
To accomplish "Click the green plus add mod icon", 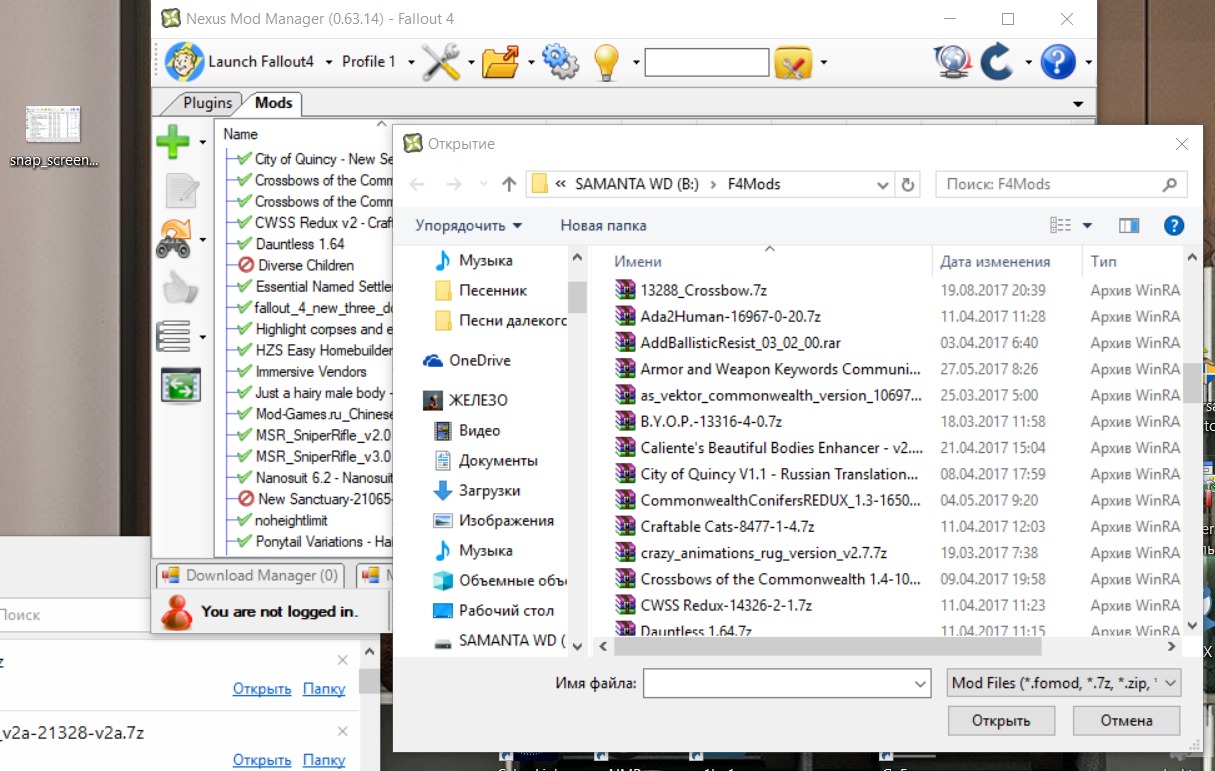I will pos(173,142).
